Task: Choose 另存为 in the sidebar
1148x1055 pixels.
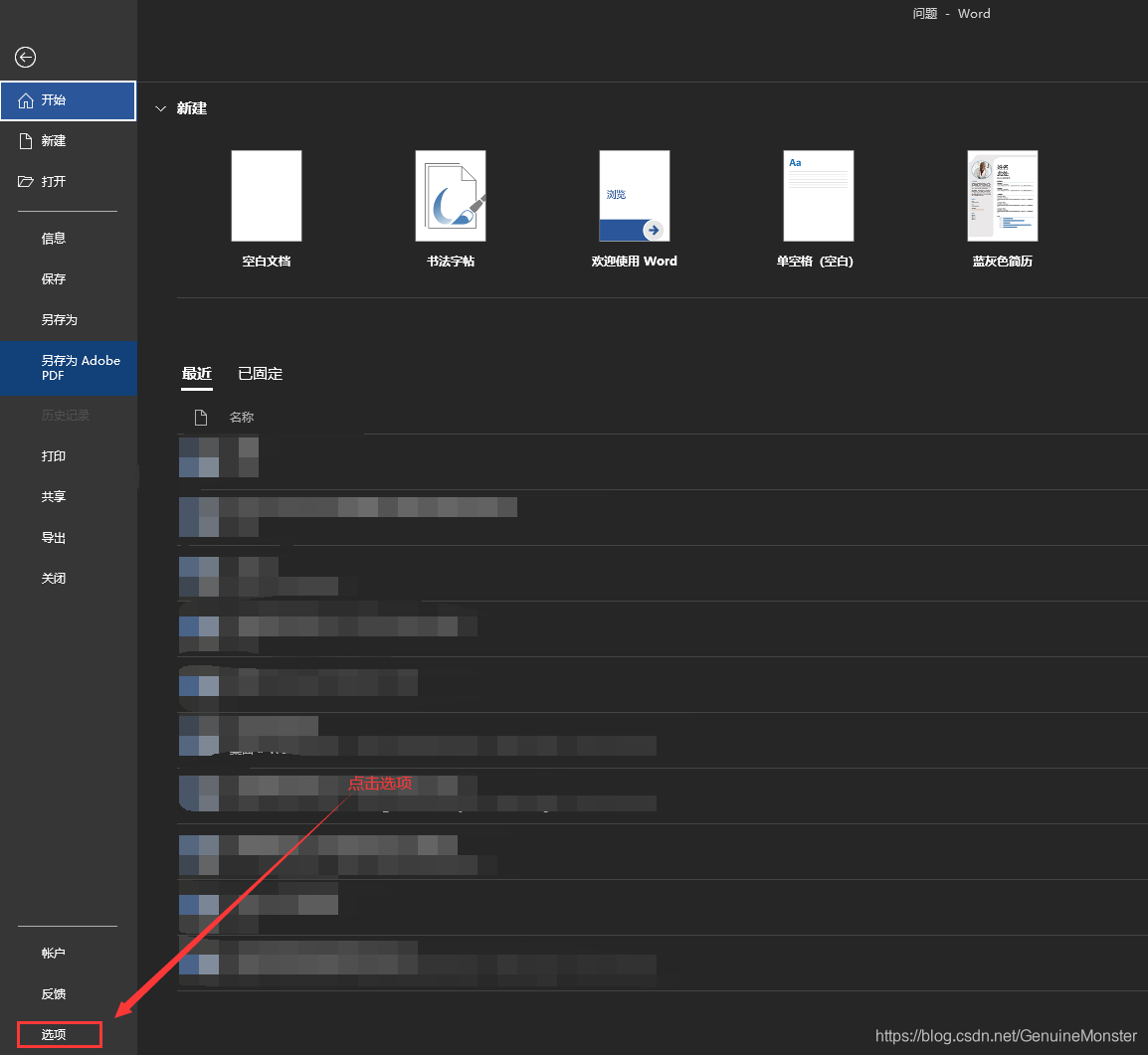Action: coord(68,320)
